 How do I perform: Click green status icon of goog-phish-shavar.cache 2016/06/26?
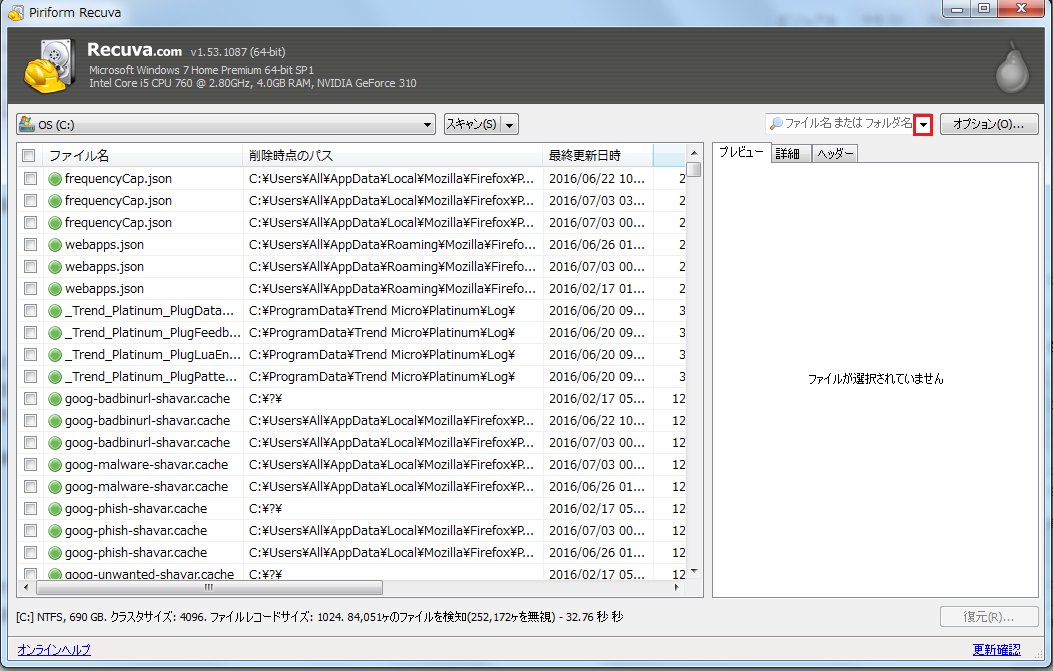pyautogui.click(x=55, y=553)
